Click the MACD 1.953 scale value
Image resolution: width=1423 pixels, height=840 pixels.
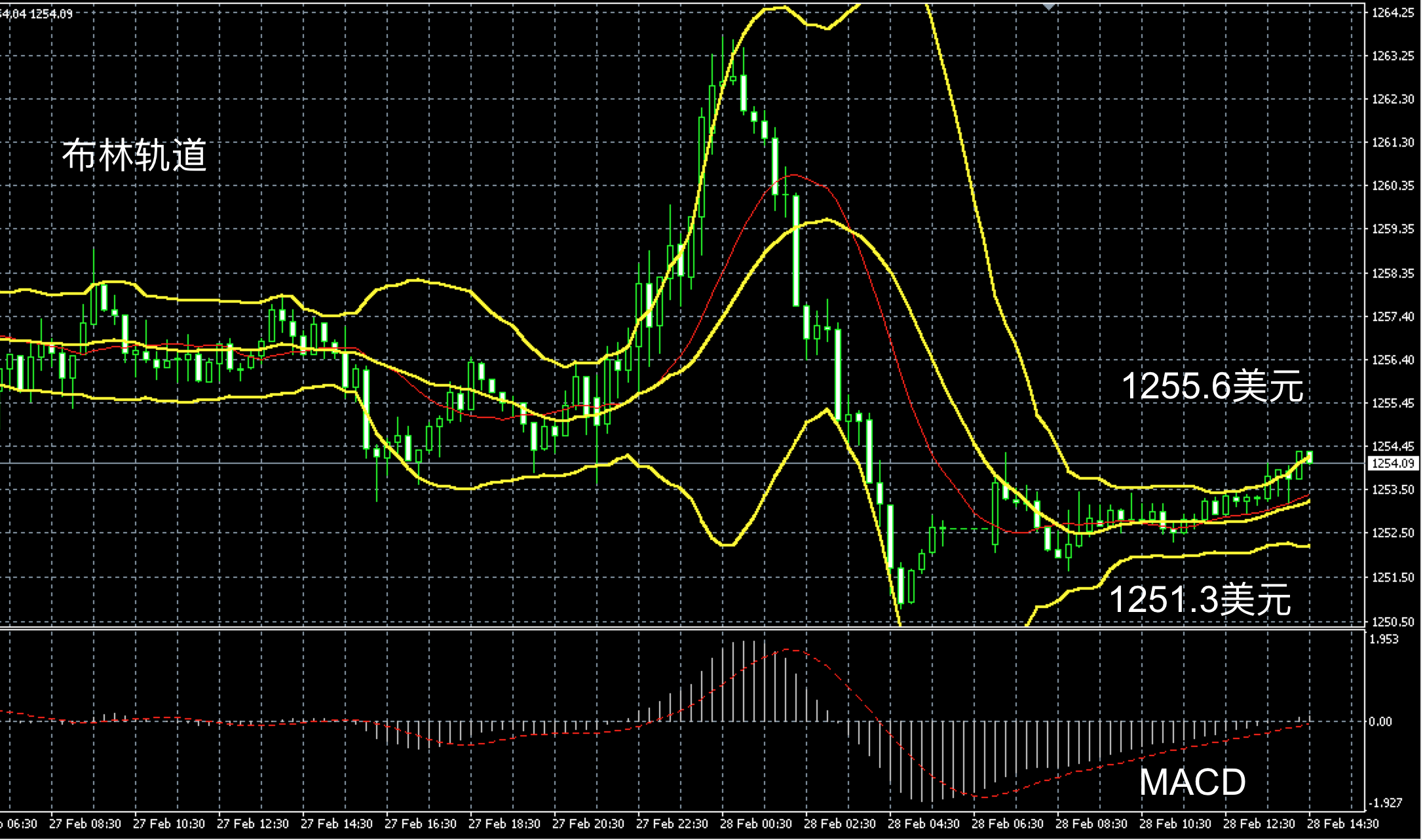(1383, 640)
